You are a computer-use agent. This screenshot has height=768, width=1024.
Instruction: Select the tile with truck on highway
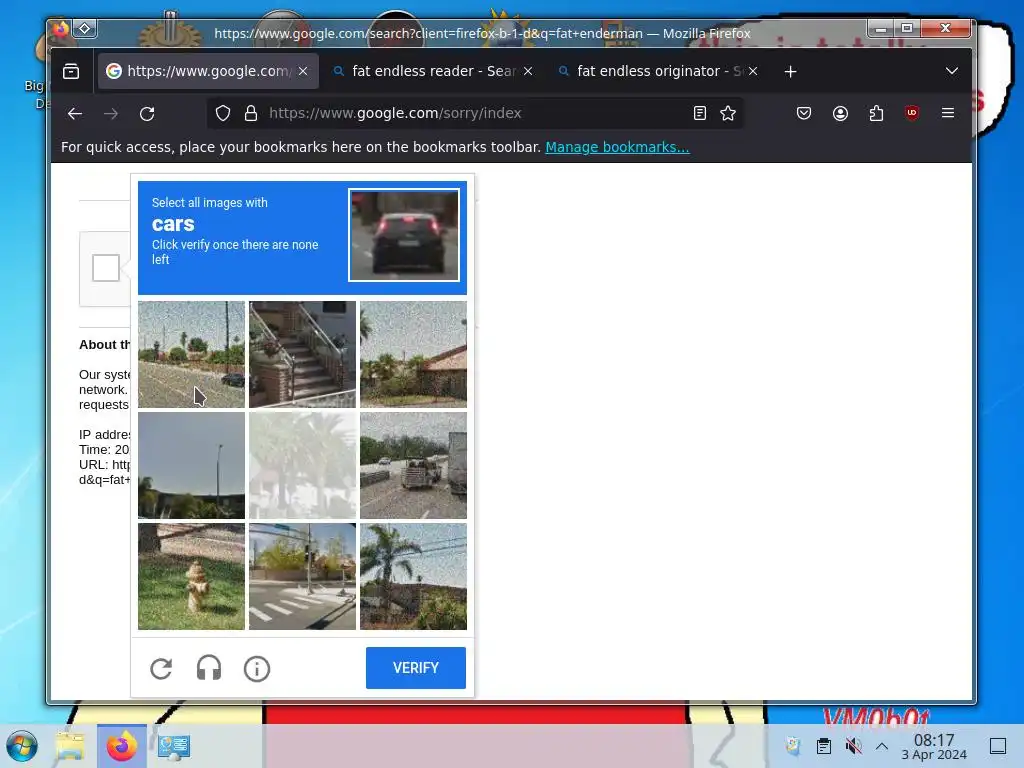[x=413, y=466]
